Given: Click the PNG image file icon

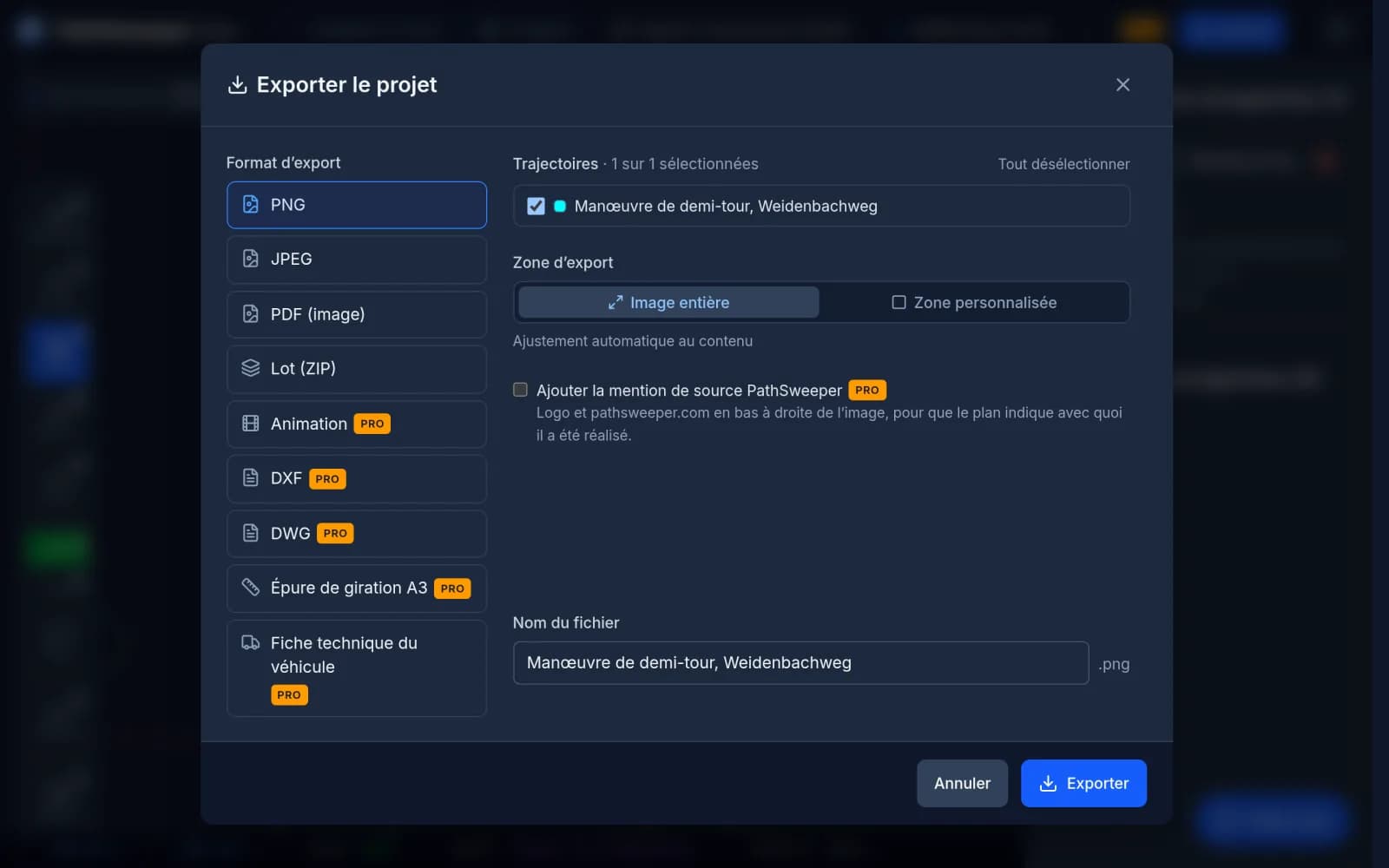Looking at the screenshot, I should pos(250,205).
